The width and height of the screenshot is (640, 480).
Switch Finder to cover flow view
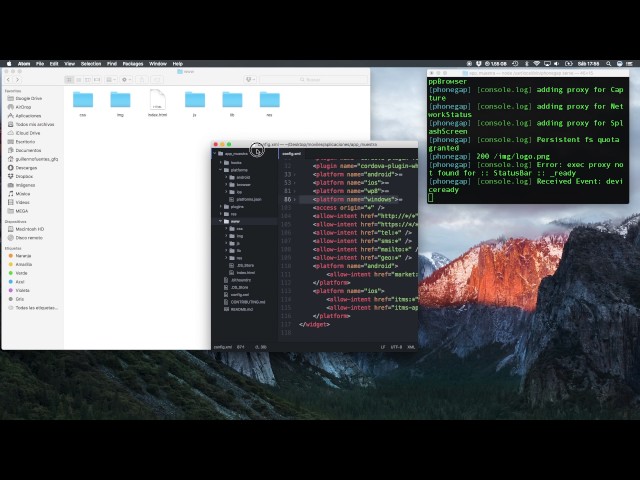(97, 80)
